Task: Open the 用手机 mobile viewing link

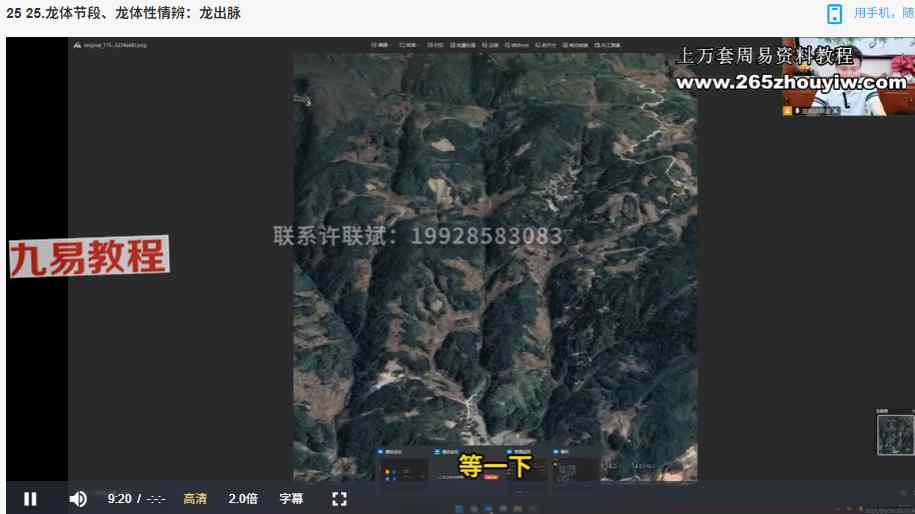Action: [x=883, y=14]
